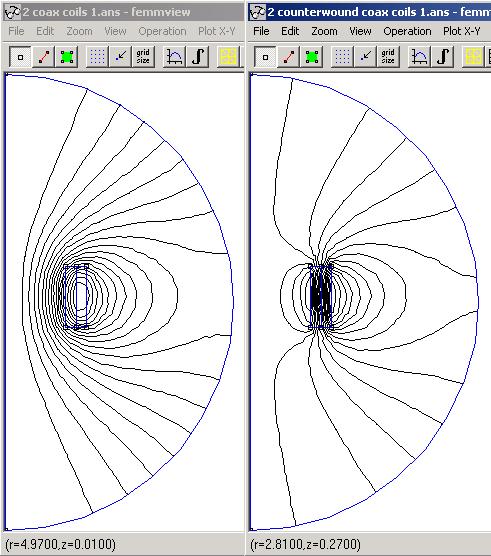Click the X-Y plot icon in left window

coord(174,57)
